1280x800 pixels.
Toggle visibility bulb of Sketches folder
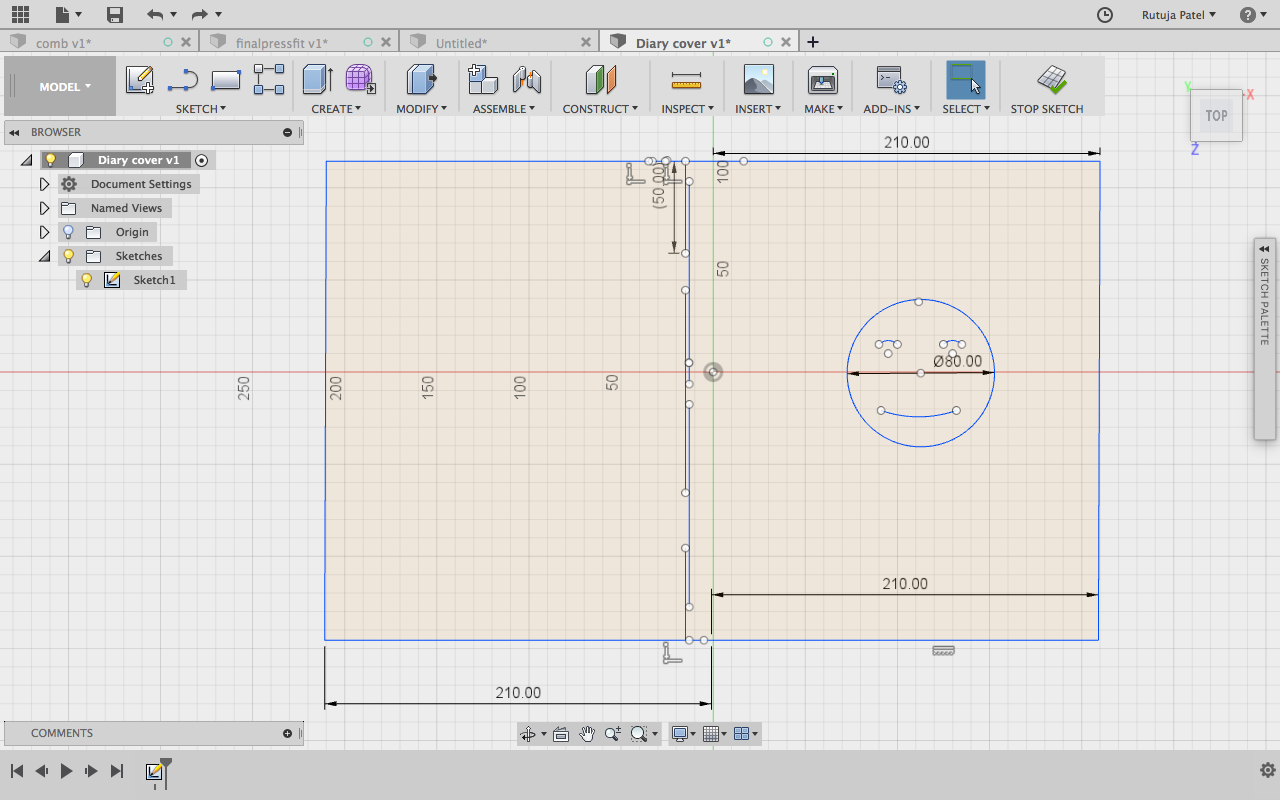(x=69, y=256)
